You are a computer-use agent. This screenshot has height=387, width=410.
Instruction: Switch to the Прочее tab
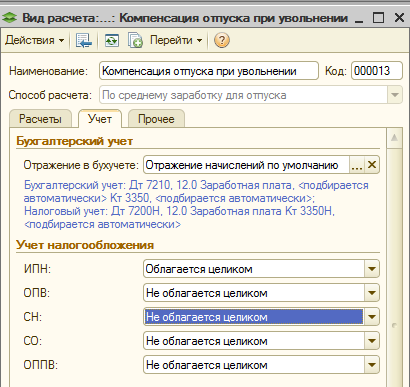pyautogui.click(x=156, y=119)
